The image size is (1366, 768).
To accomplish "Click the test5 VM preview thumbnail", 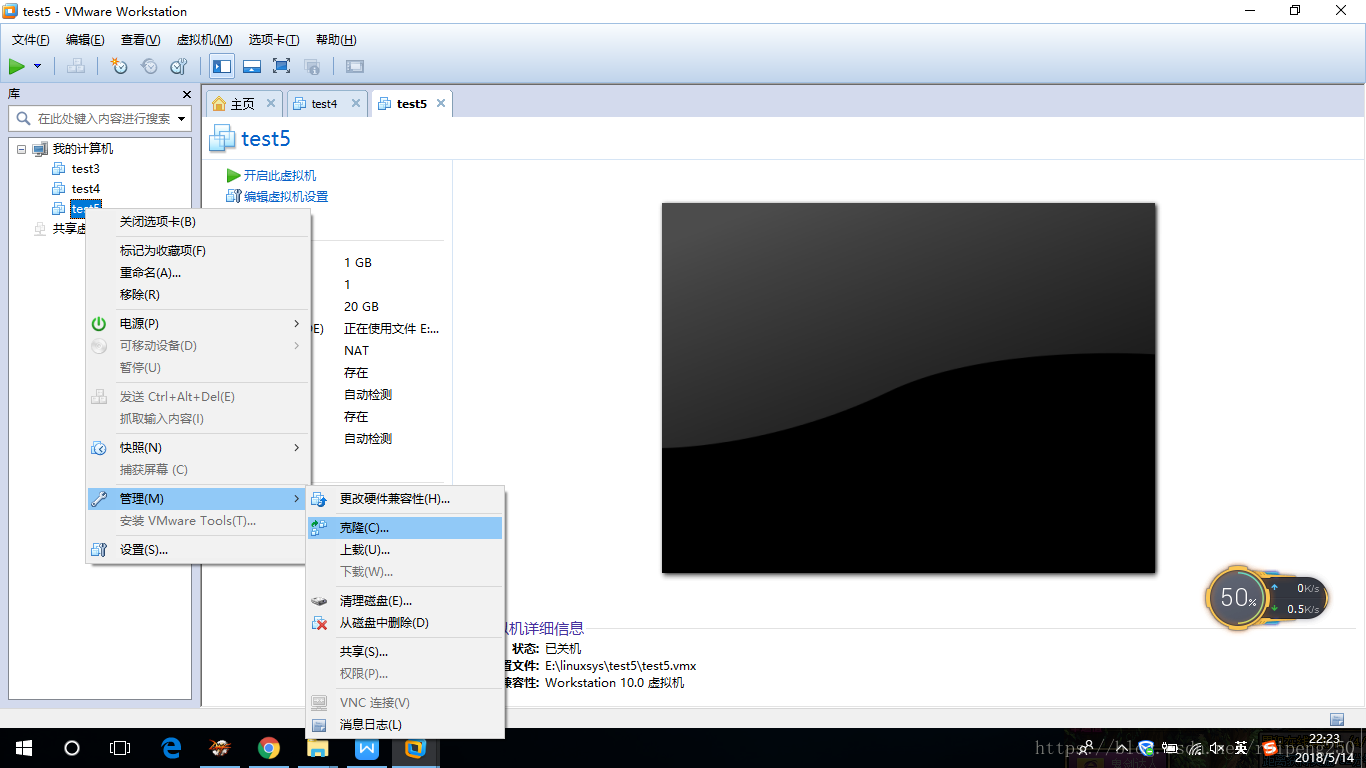I will pos(908,388).
